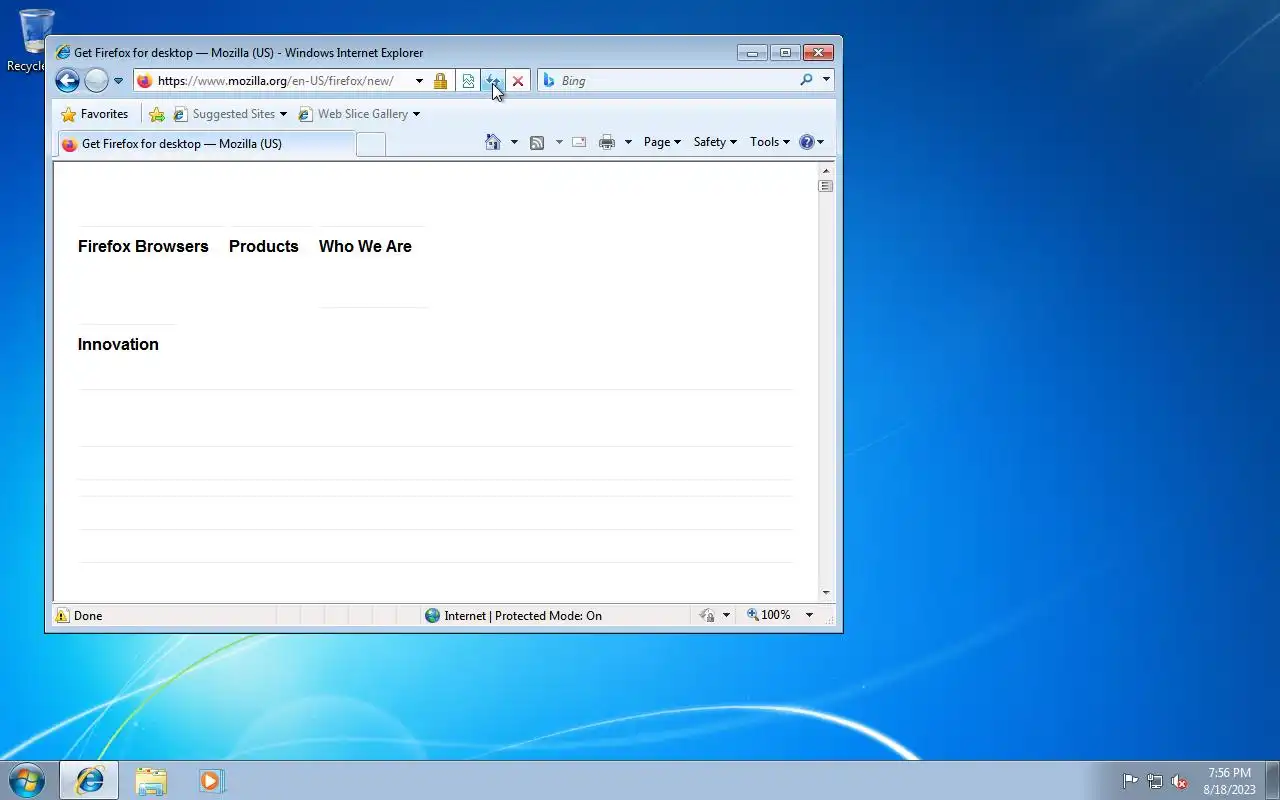Click the RSS Feeds icon

(537, 142)
